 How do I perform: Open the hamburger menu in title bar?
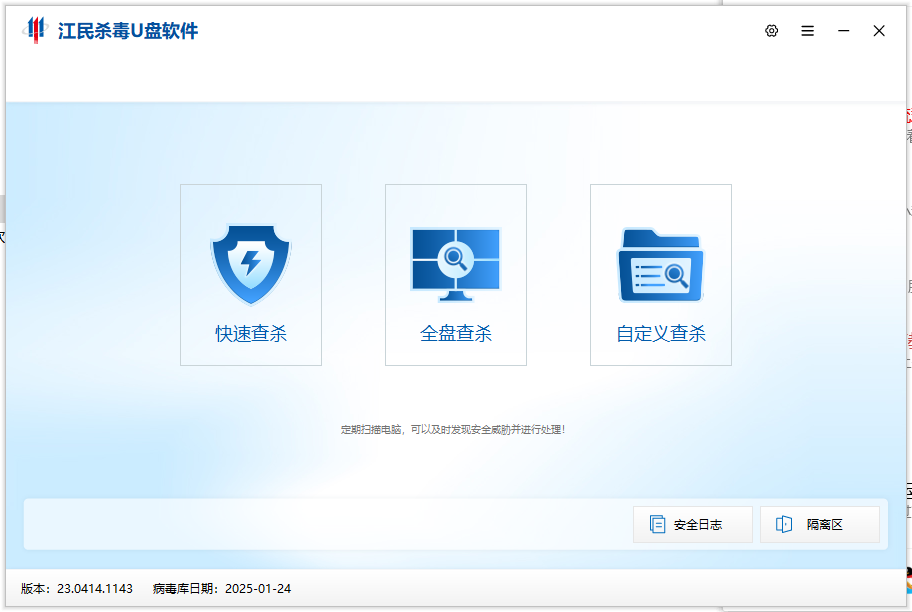point(807,31)
